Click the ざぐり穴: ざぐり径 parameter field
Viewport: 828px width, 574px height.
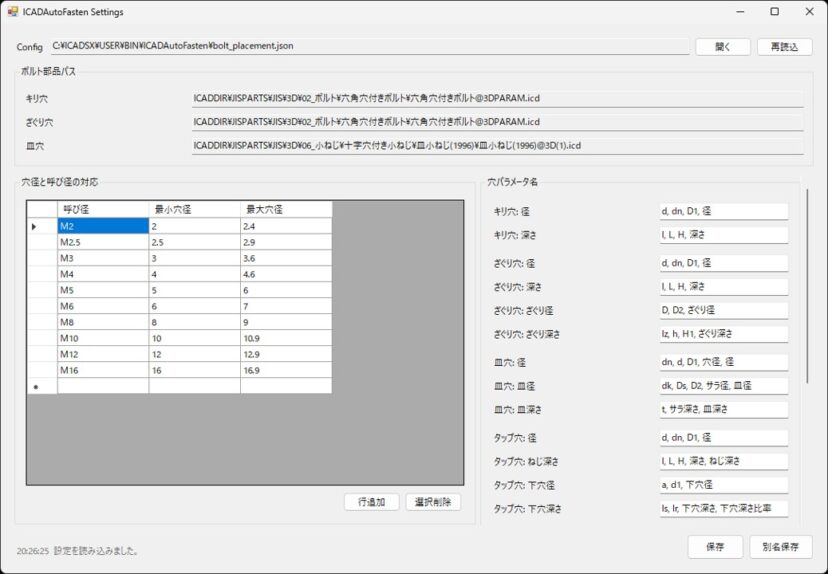723,310
